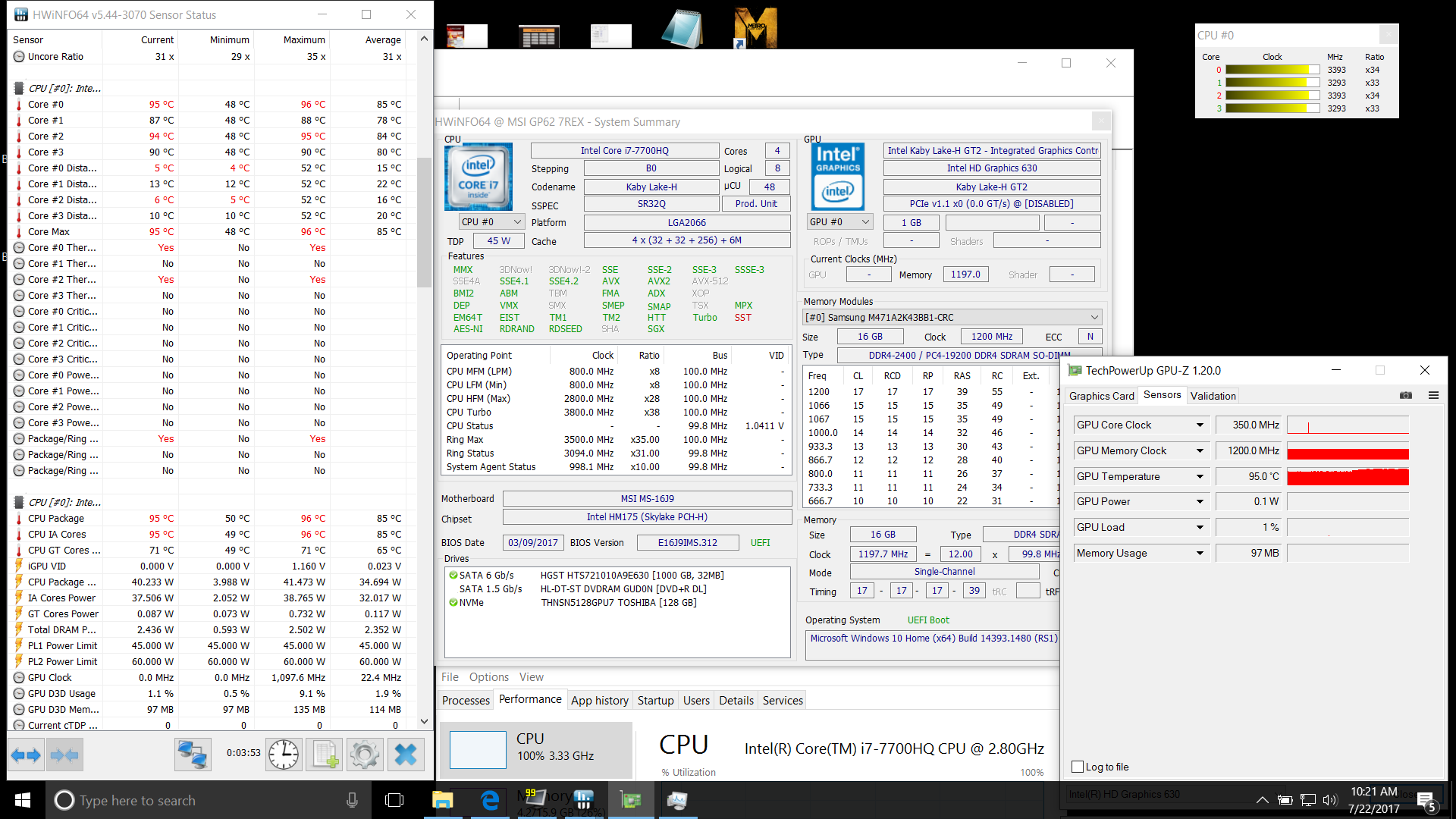Viewport: 1456px width, 819px height.
Task: Open the Metro game desktop shortcut
Action: [755, 29]
